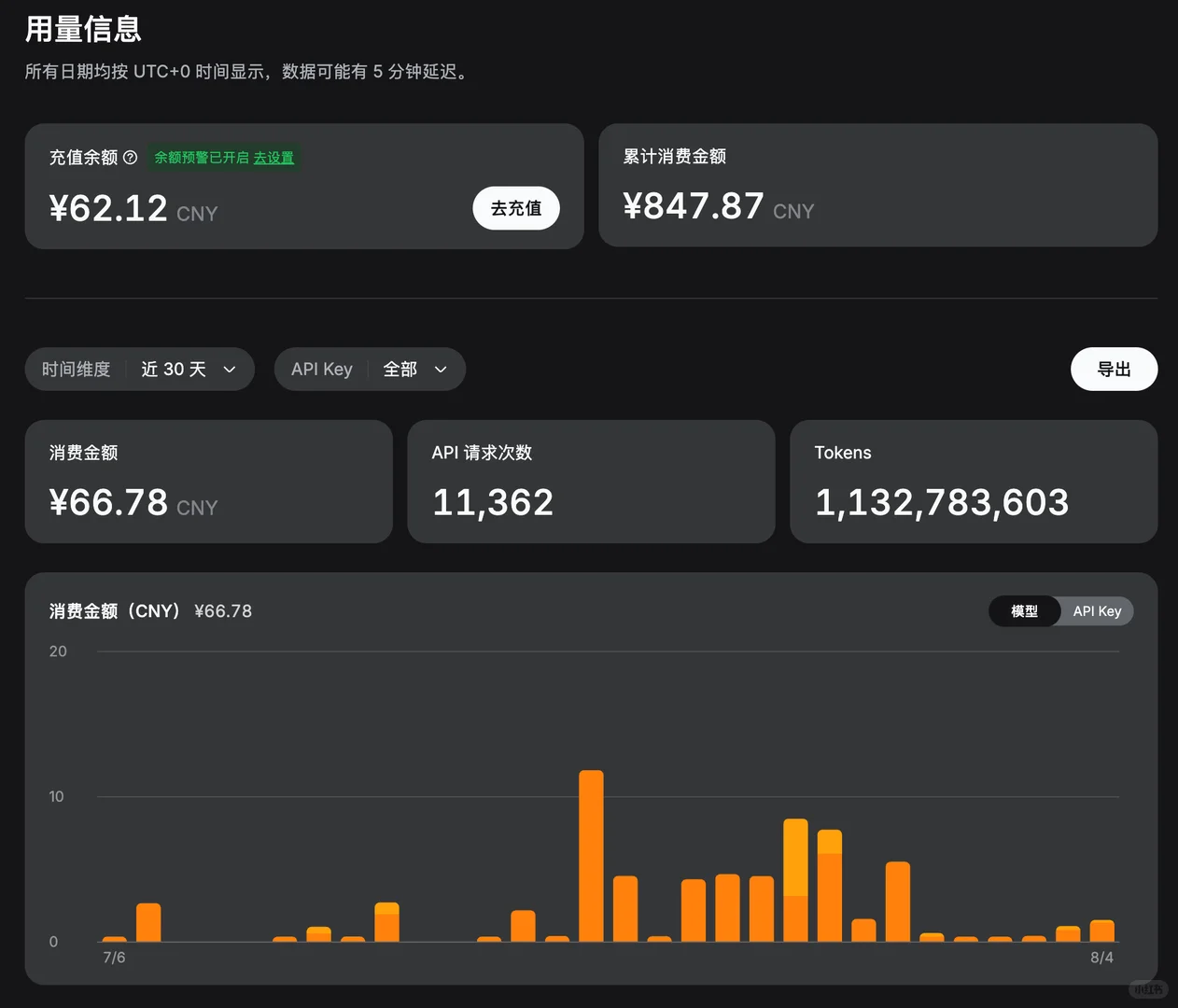Open the 时间维度 近 30 天 dropdown
The width and height of the screenshot is (1178, 1008).
pos(140,370)
